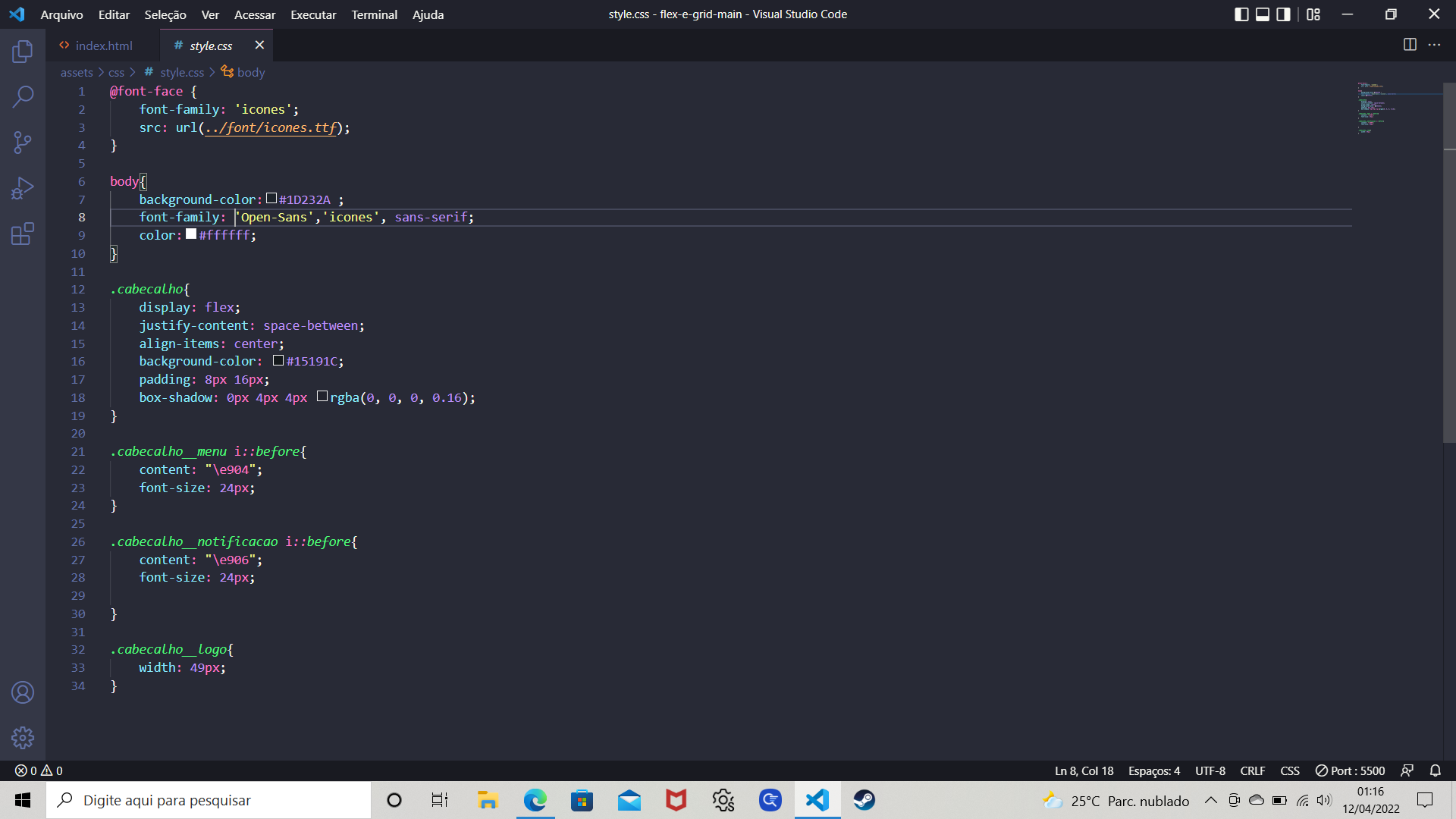Expand the css breadcrumb folder
The width and height of the screenshot is (1456, 819).
pyautogui.click(x=116, y=72)
